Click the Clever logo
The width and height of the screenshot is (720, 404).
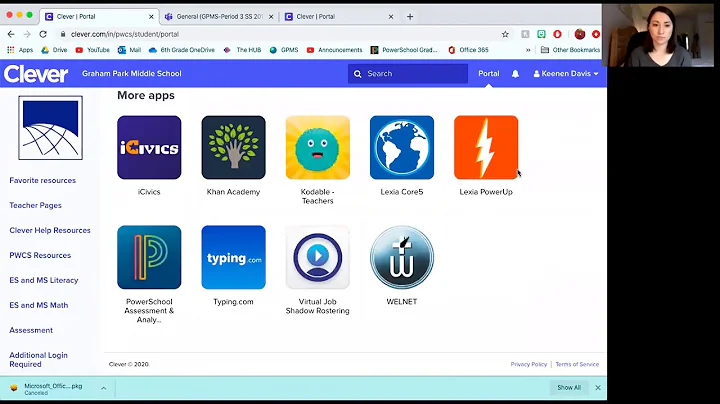(36, 73)
